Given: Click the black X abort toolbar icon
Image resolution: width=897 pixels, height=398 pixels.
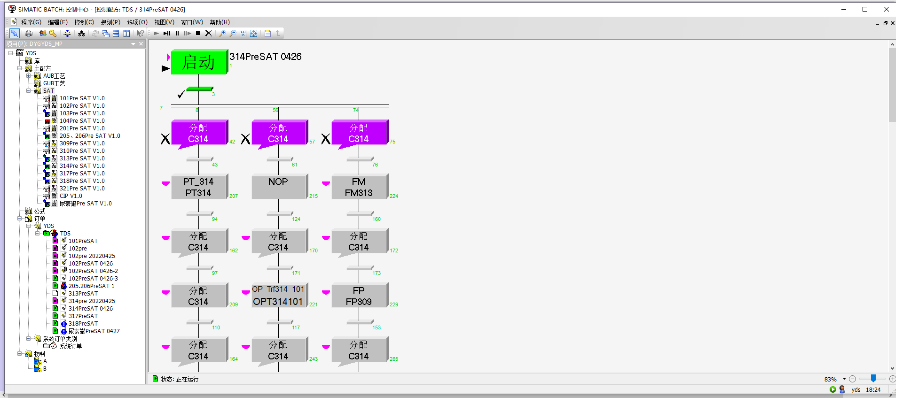Looking at the screenshot, I should 208,33.
